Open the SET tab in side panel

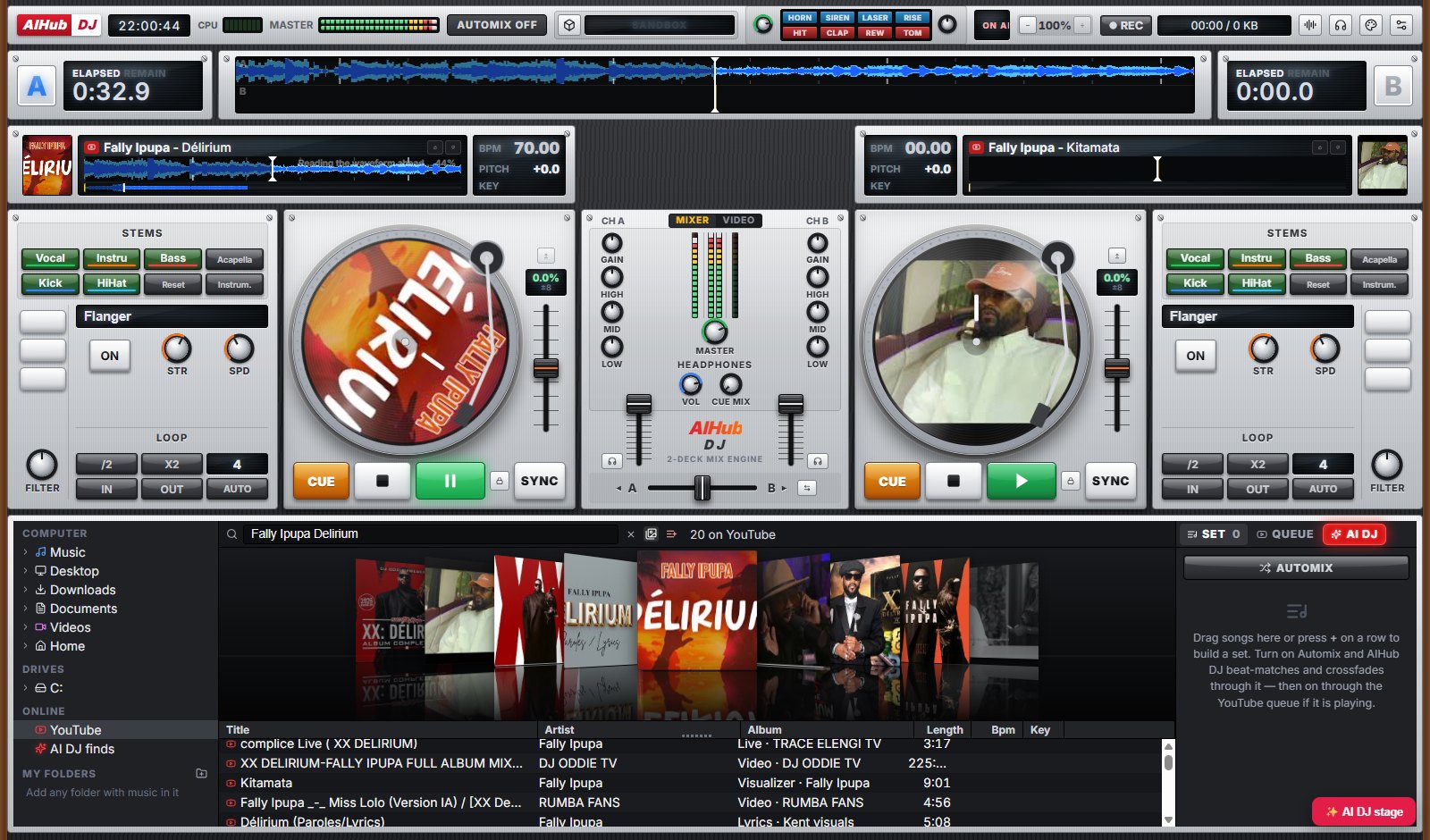tap(1214, 534)
